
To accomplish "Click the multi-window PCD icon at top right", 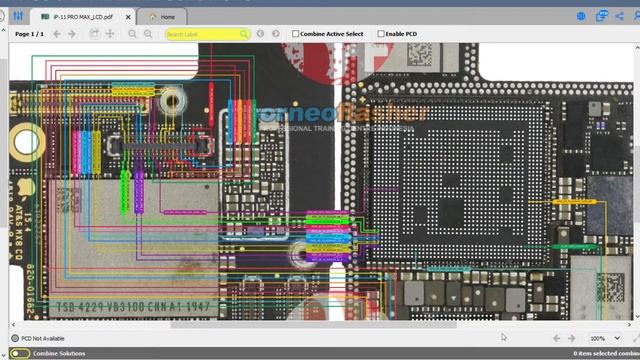I will 601,16.
